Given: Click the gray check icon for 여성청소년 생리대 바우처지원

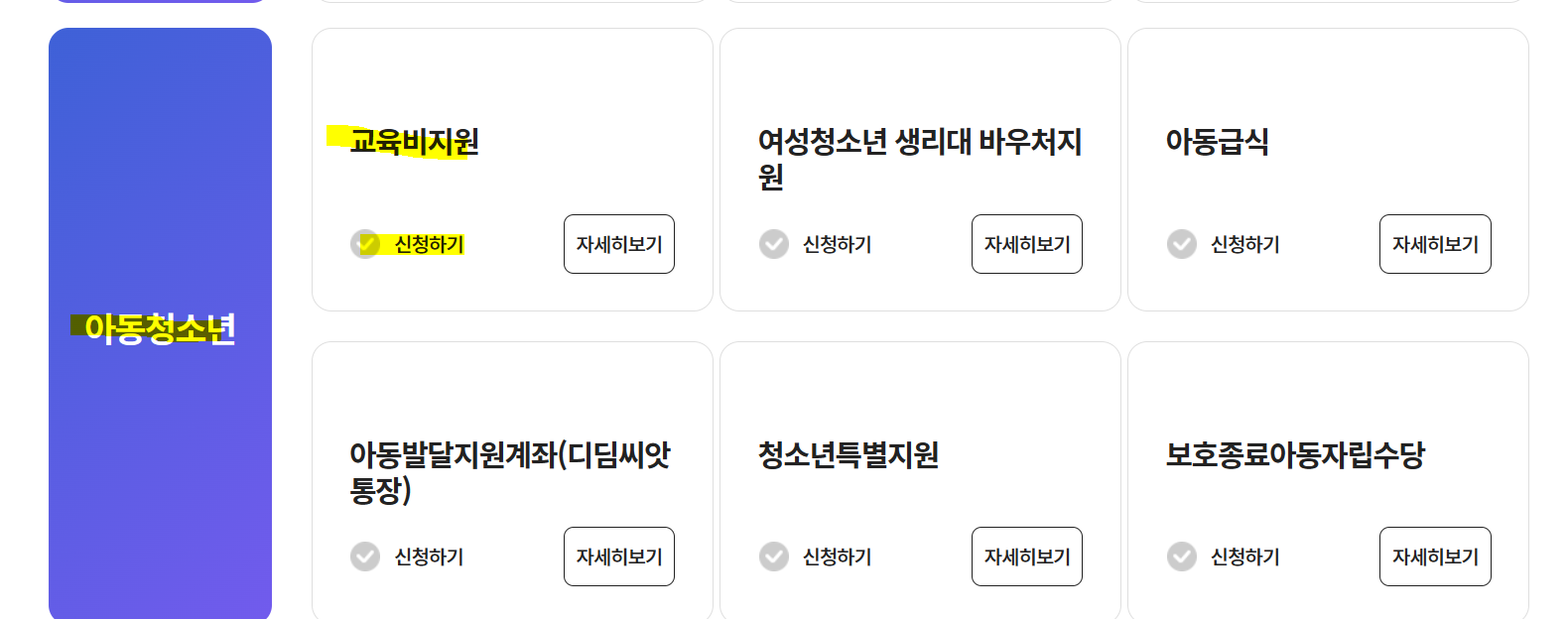Looking at the screenshot, I should [773, 243].
